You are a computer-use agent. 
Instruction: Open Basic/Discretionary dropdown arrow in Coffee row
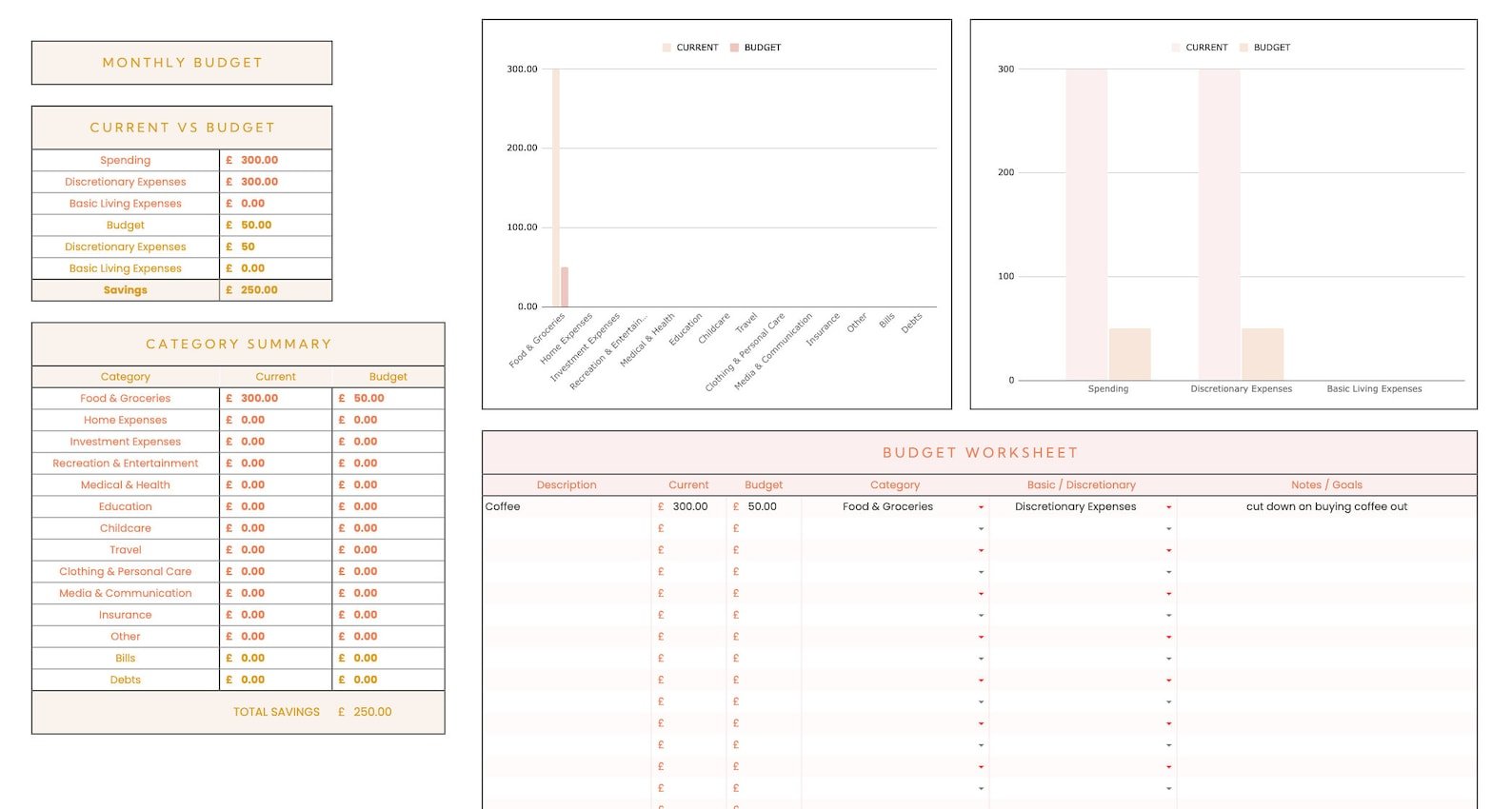tap(1168, 507)
